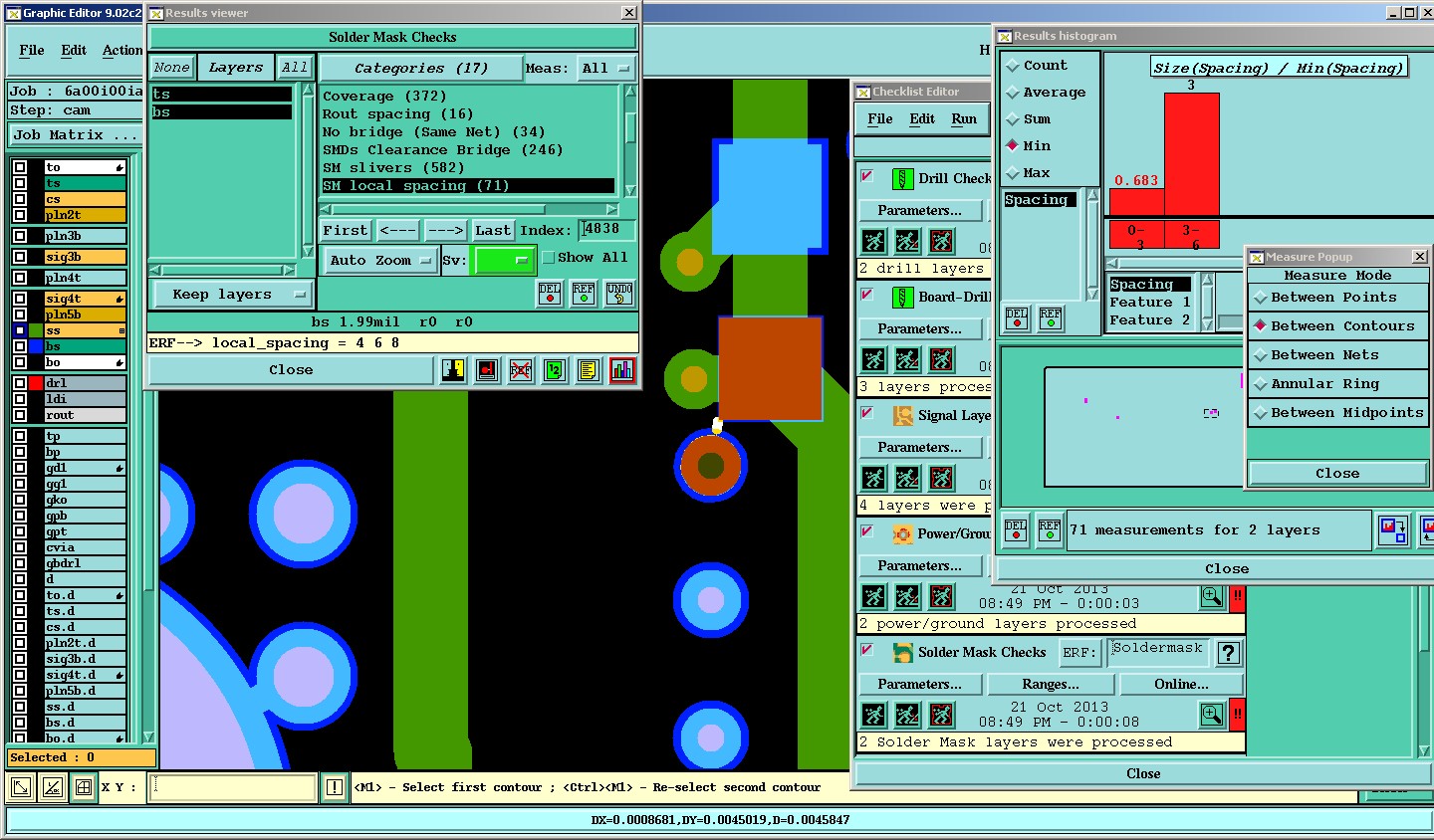Open magnifier results icon for Solder Mask Checks
The width and height of the screenshot is (1434, 840).
tap(1211, 715)
